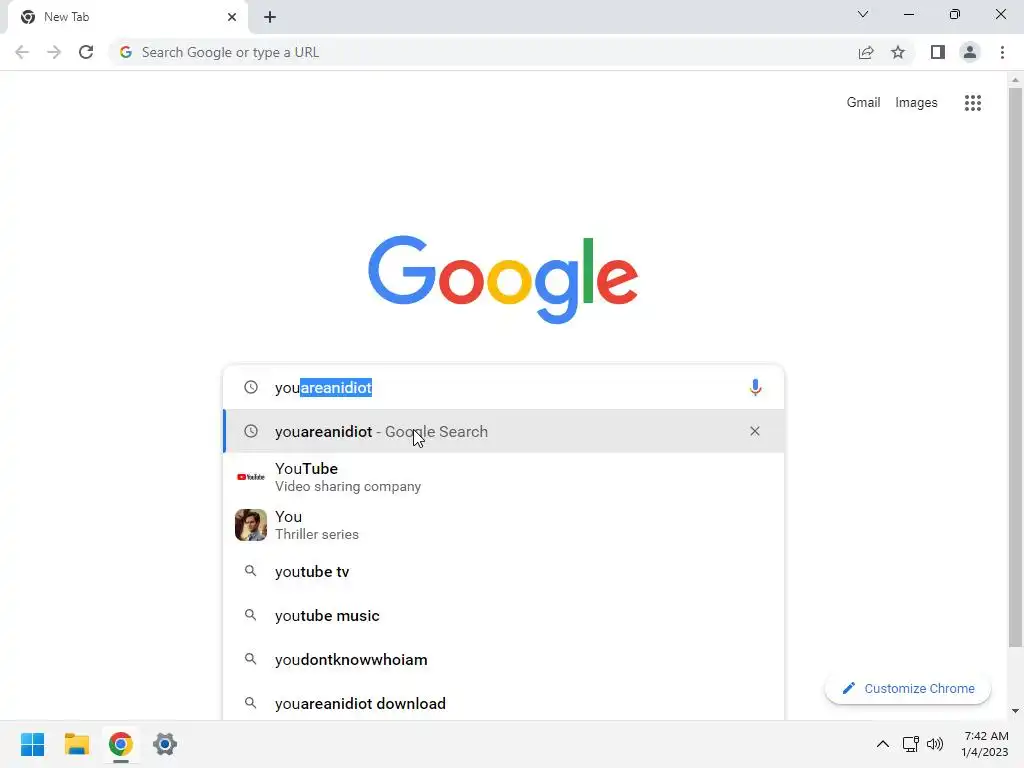Open the network status tray icon
Screen dimensions: 1024x768
tap(910, 744)
